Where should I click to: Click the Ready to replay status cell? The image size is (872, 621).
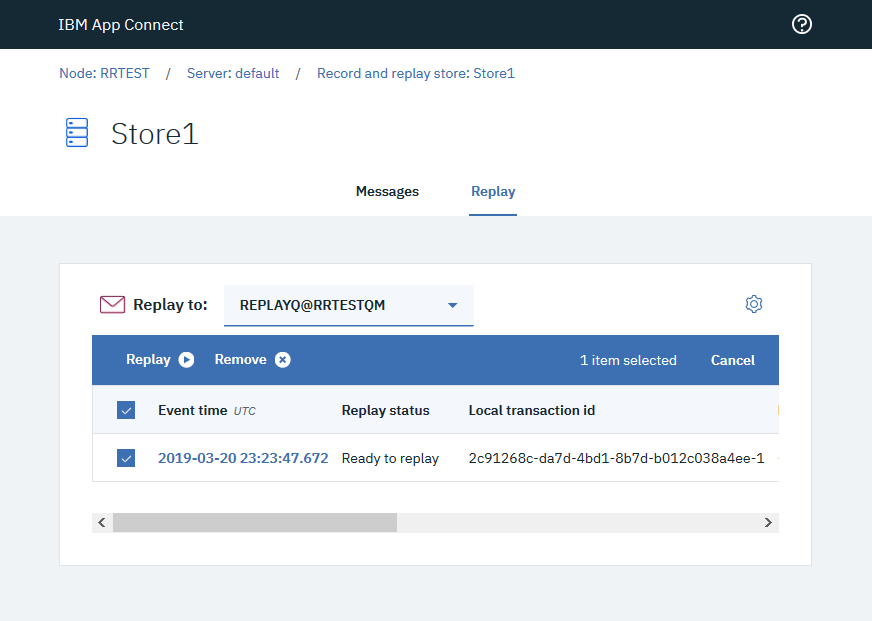pos(390,458)
